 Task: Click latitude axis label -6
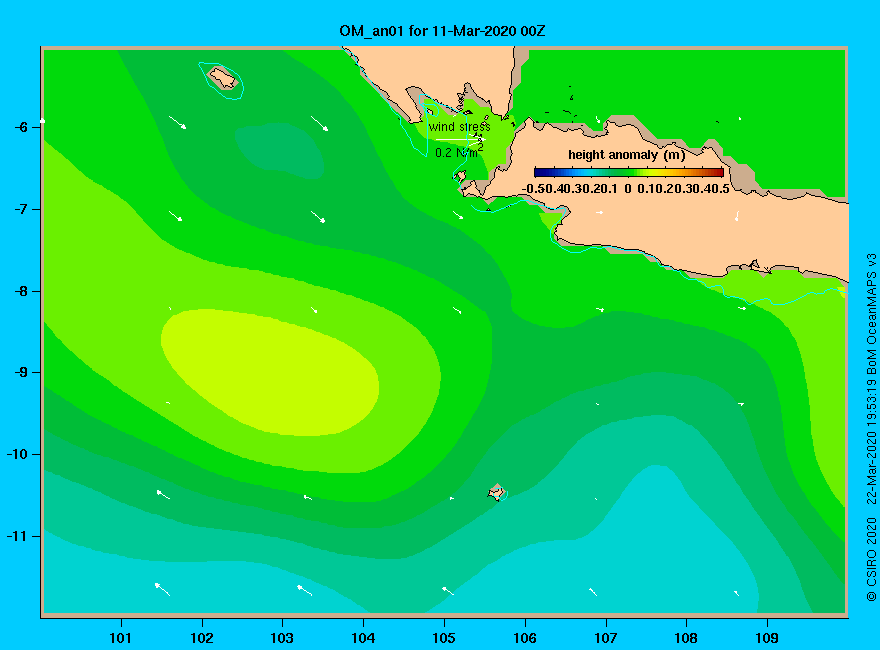click(21, 127)
